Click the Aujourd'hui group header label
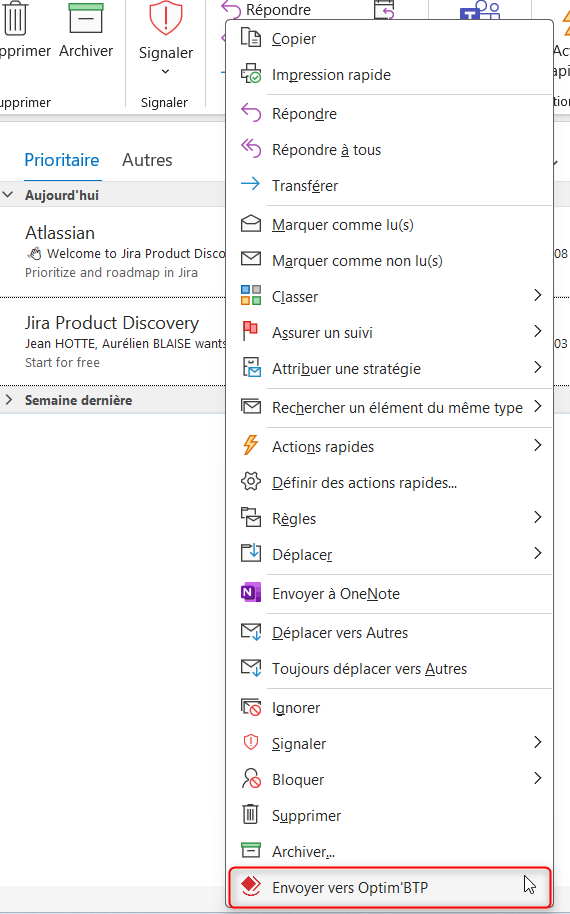This screenshot has width=570, height=914. (62, 195)
